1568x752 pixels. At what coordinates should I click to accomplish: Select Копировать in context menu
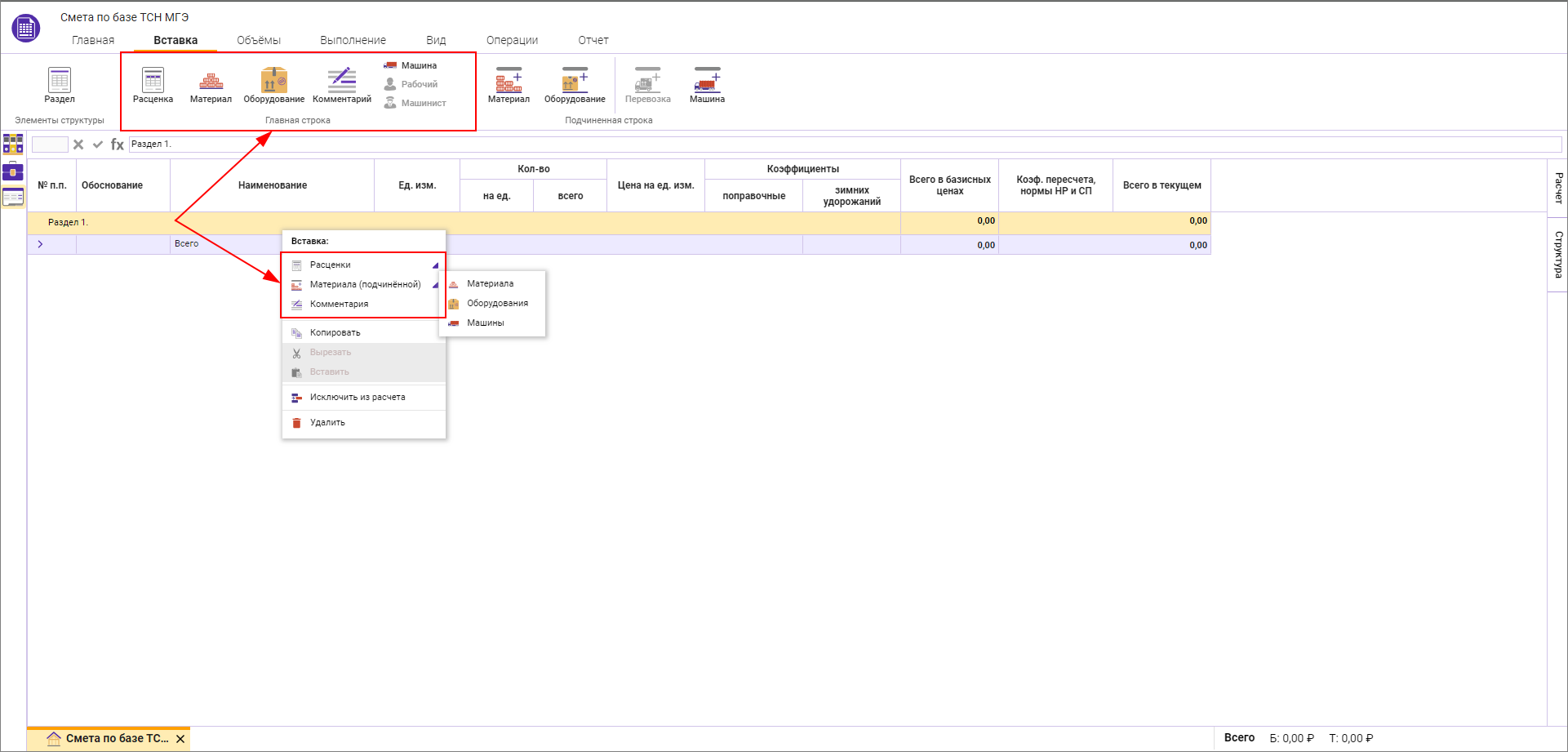pyautogui.click(x=363, y=332)
